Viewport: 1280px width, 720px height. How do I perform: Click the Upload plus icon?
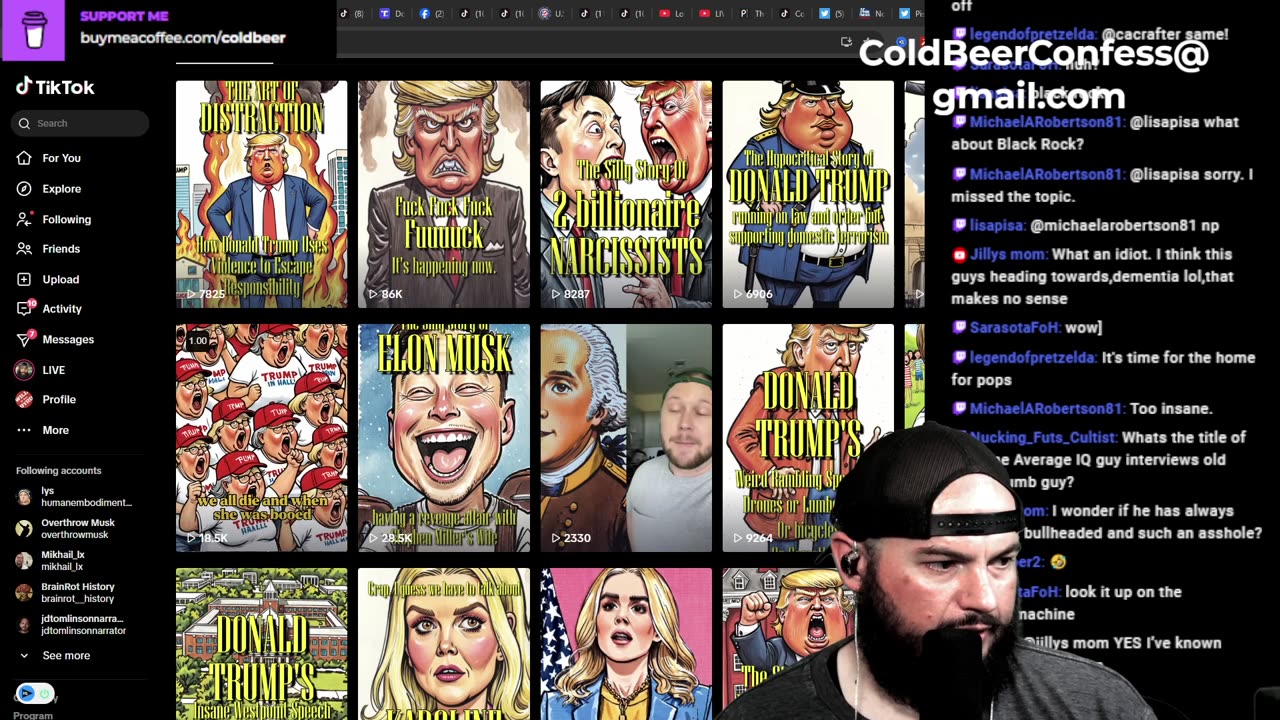pyautogui.click(x=24, y=279)
